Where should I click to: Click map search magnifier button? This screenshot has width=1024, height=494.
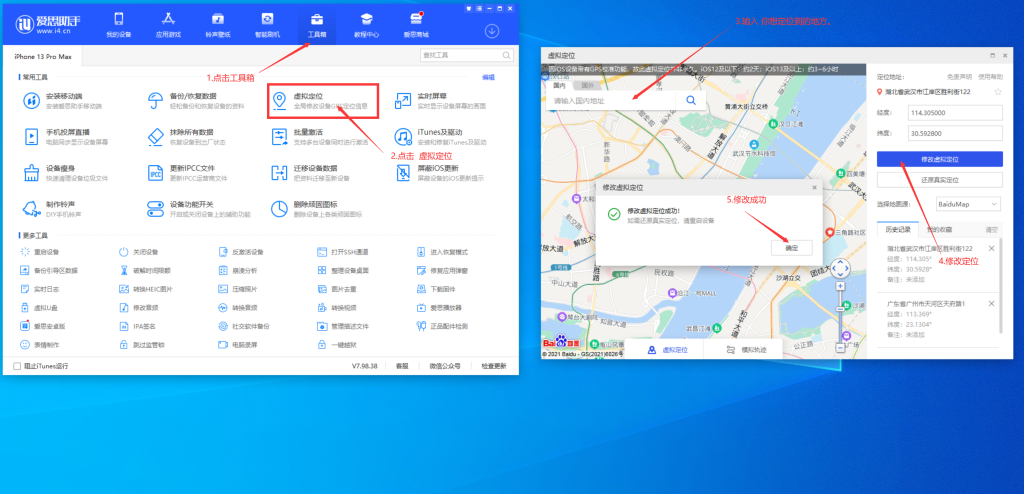[x=691, y=100]
